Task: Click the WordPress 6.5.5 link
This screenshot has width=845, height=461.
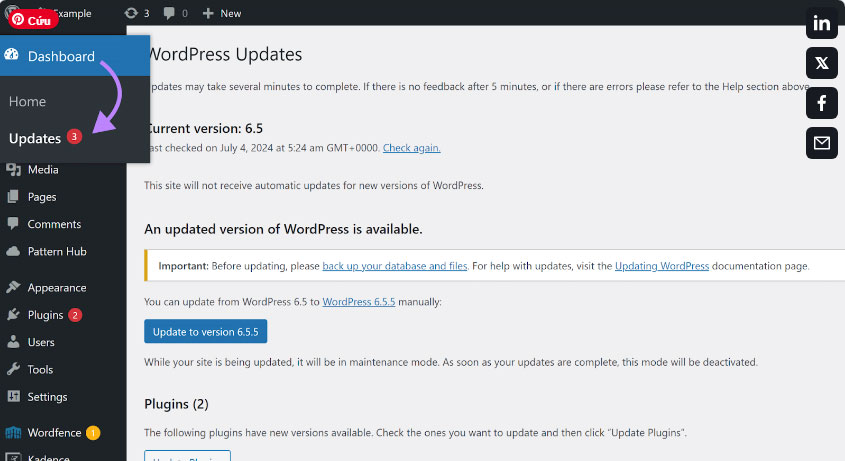Action: pyautogui.click(x=358, y=302)
